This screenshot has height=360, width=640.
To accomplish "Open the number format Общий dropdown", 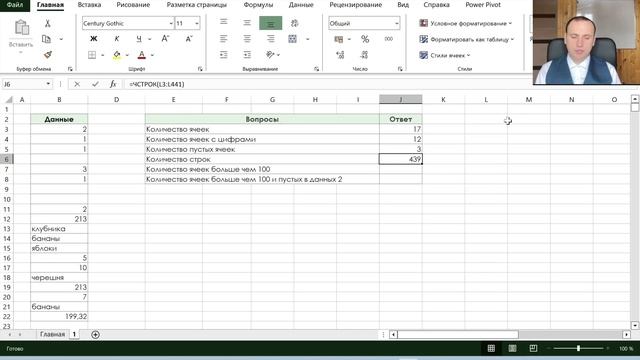I will point(396,24).
